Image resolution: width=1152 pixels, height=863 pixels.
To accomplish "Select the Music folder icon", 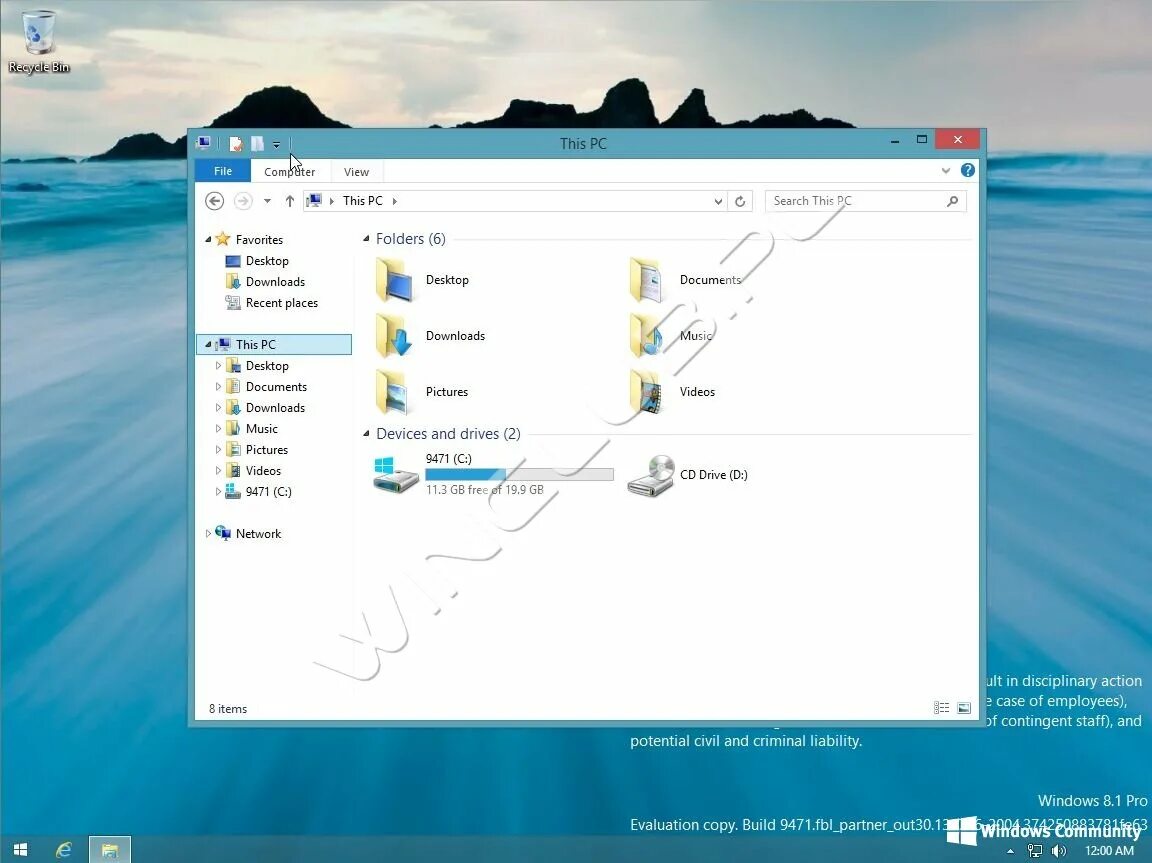I will tap(648, 336).
